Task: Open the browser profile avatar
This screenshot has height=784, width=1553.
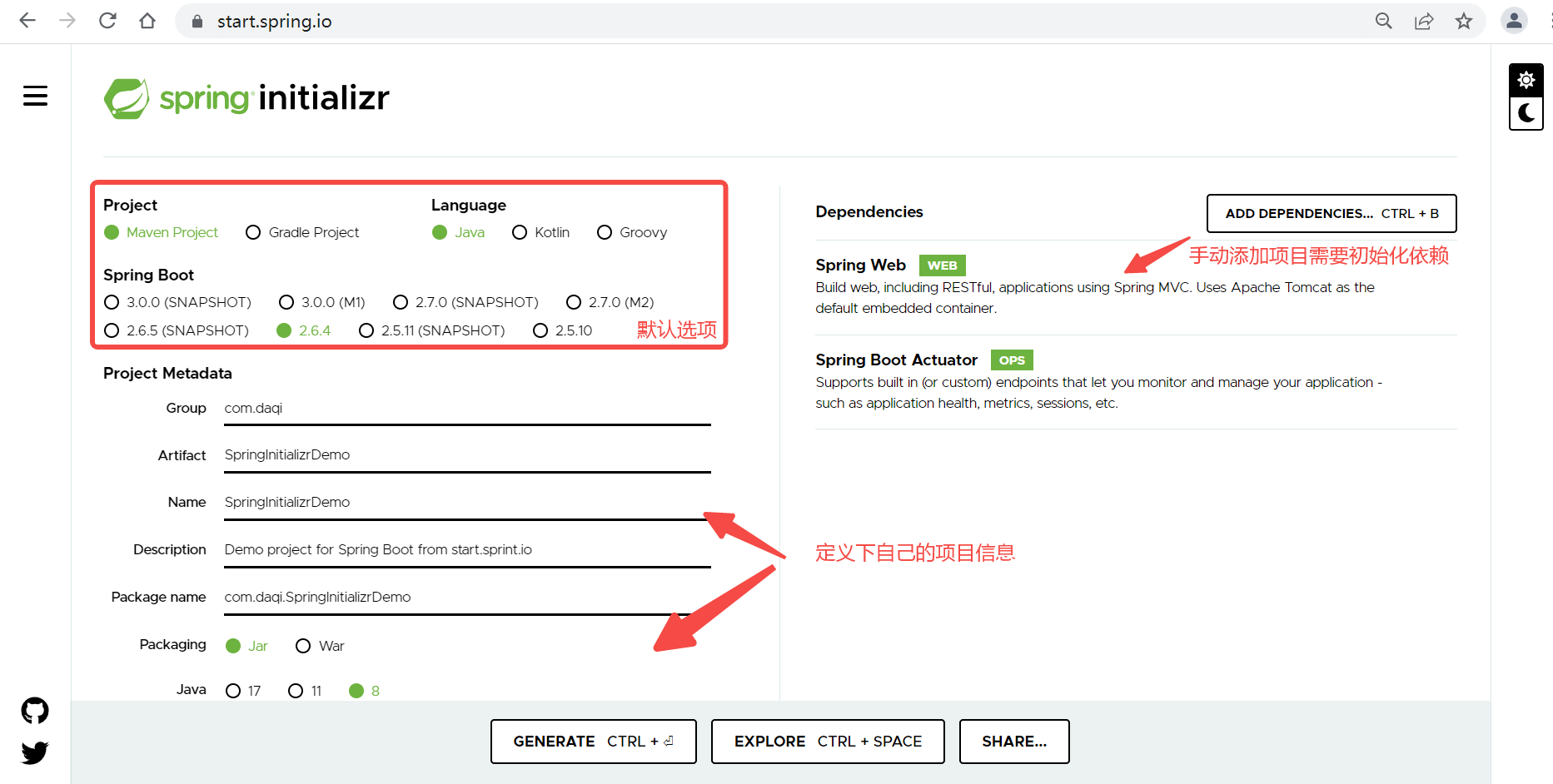Action: coord(1514,21)
